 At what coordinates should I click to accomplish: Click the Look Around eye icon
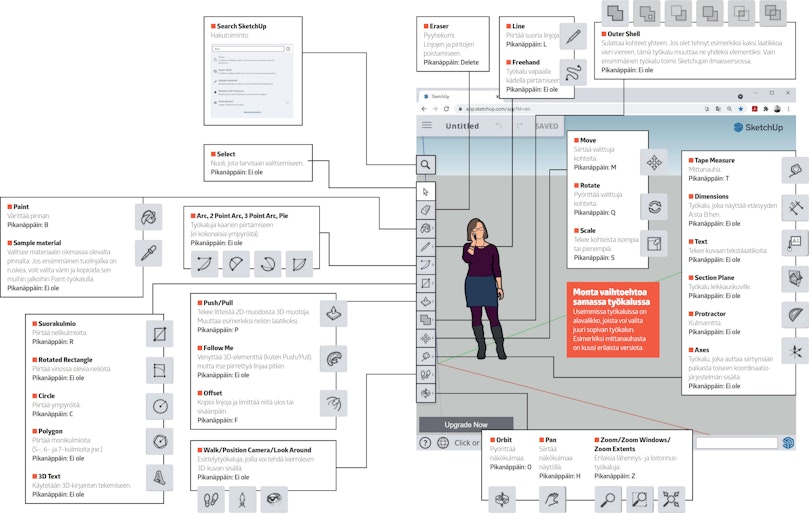click(x=274, y=499)
